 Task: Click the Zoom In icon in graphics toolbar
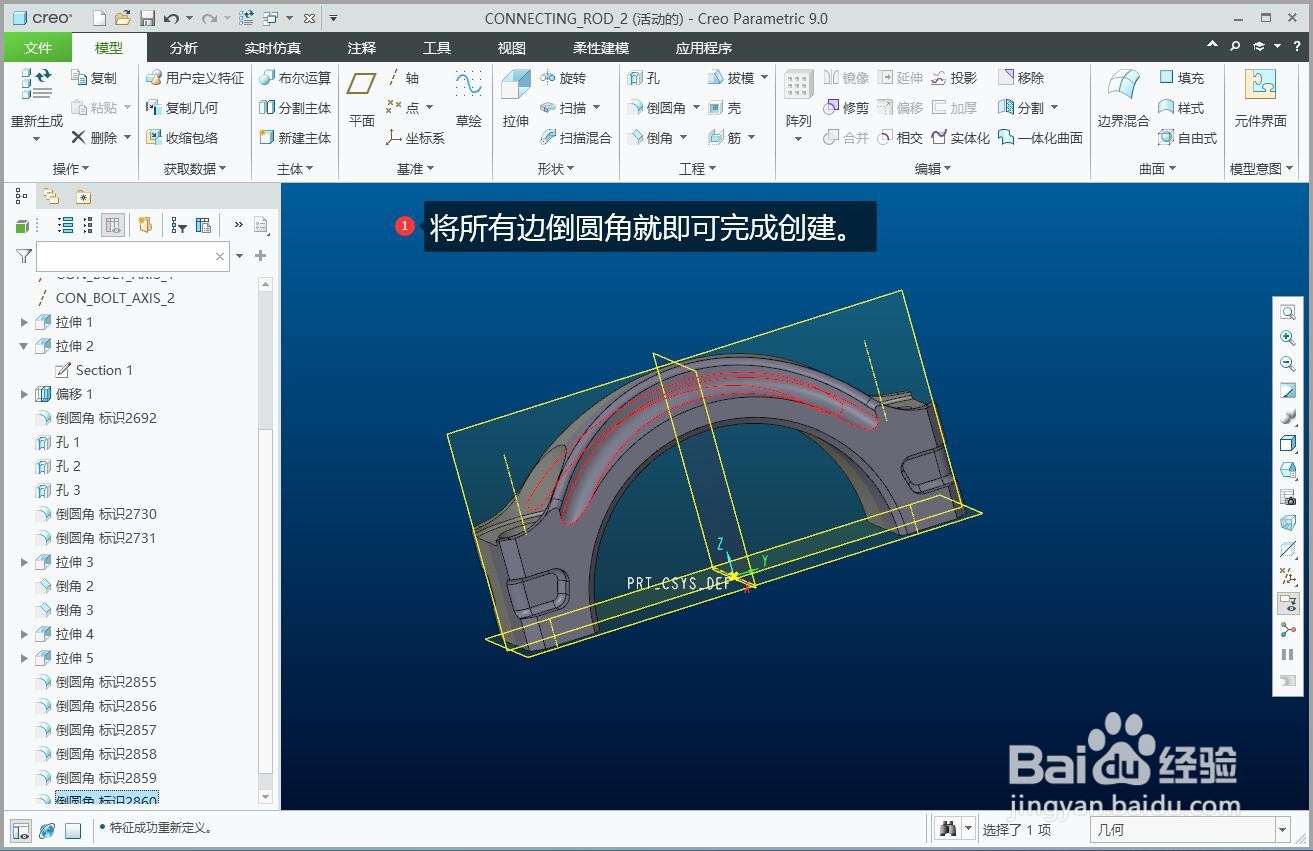point(1288,338)
